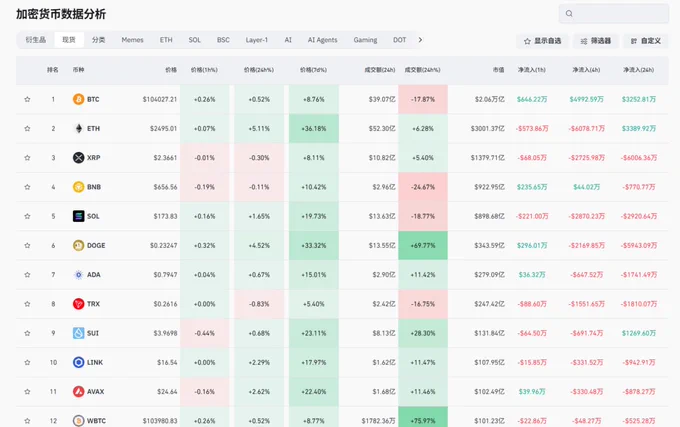Favorite BTC with its star
Screen dimensions: 680x427
pos(27,99)
